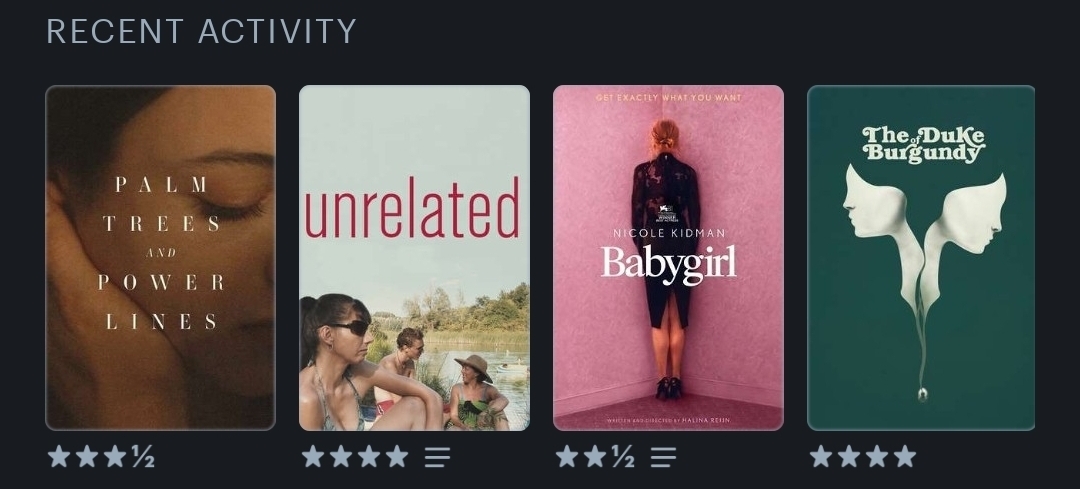Select the first star under unrelated
The height and width of the screenshot is (489, 1080).
pyautogui.click(x=313, y=456)
